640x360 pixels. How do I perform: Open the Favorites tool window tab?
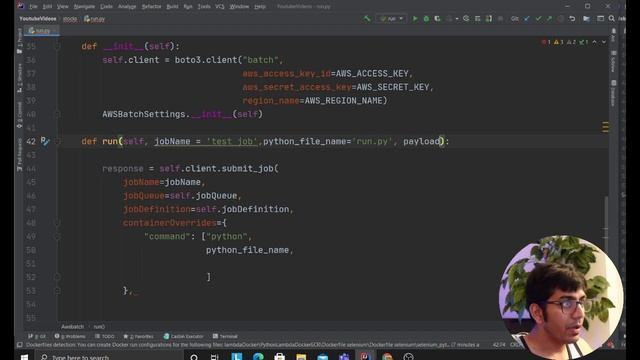click(x=138, y=336)
